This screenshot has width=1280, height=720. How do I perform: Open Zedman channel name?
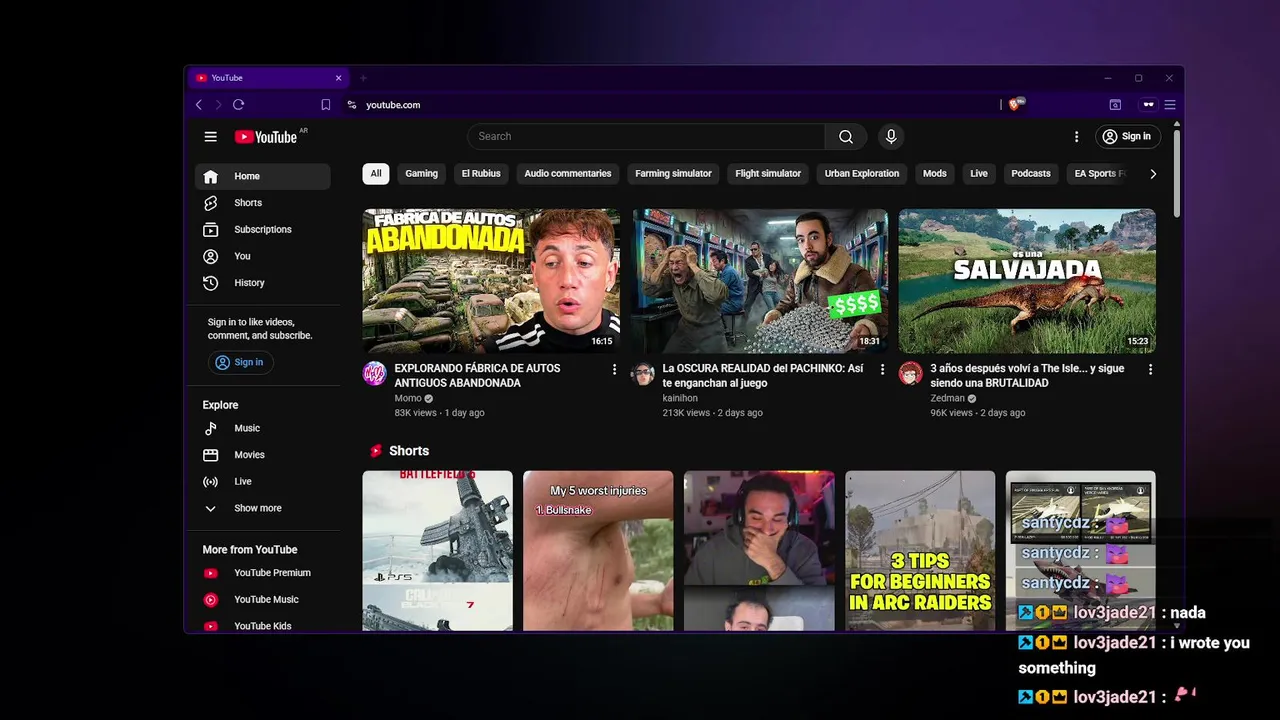pyautogui.click(x=947, y=398)
